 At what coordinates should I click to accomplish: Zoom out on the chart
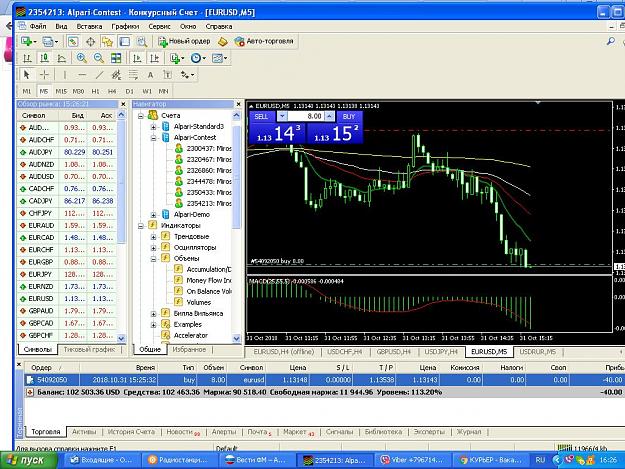pyautogui.click(x=99, y=58)
